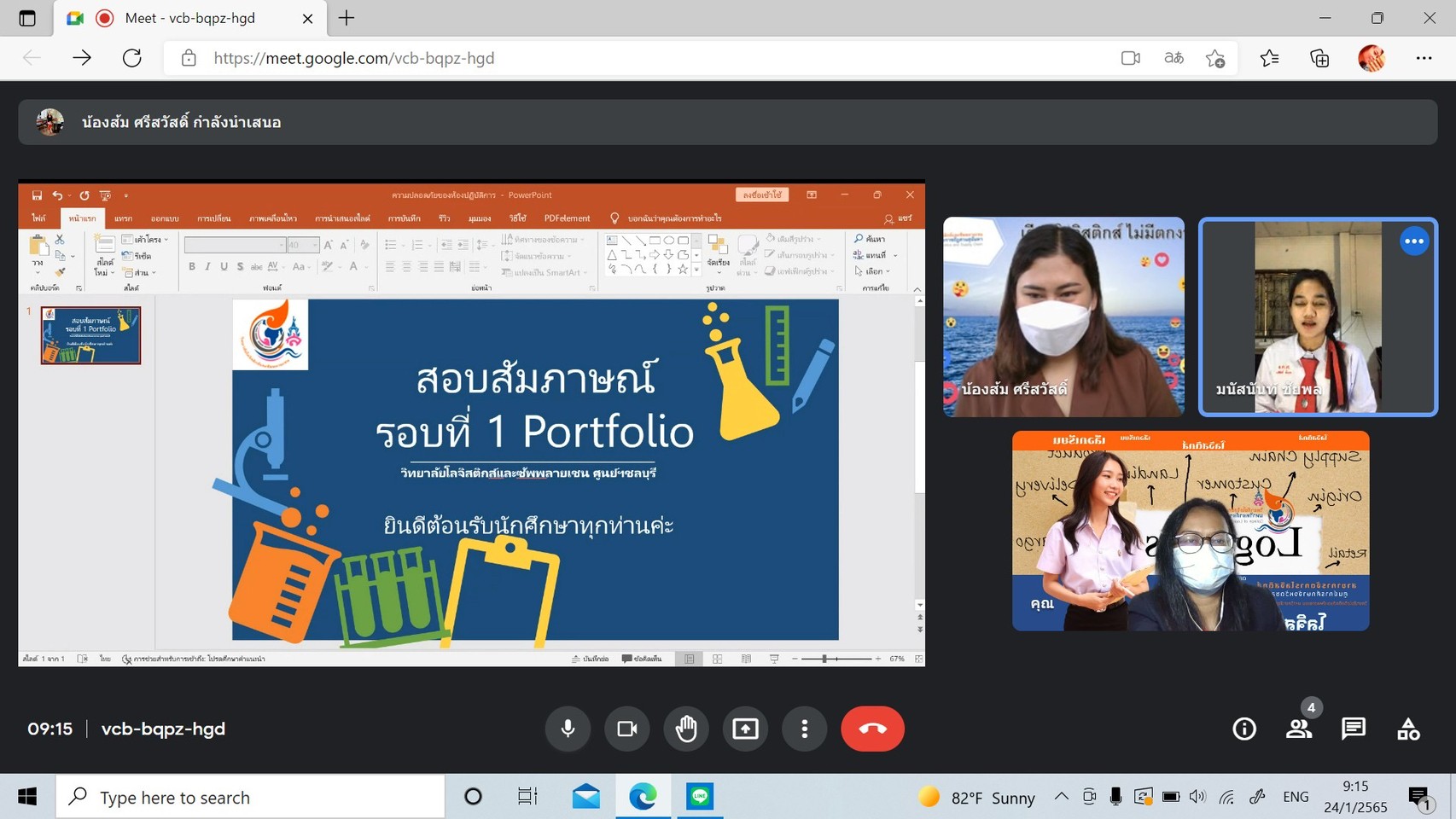
Task: Mute the microphone in Meet
Action: (568, 729)
